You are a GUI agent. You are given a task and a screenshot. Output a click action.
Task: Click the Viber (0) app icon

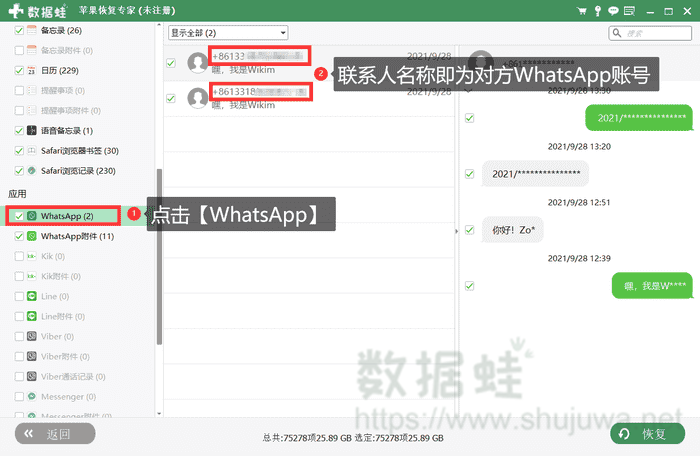(32, 336)
